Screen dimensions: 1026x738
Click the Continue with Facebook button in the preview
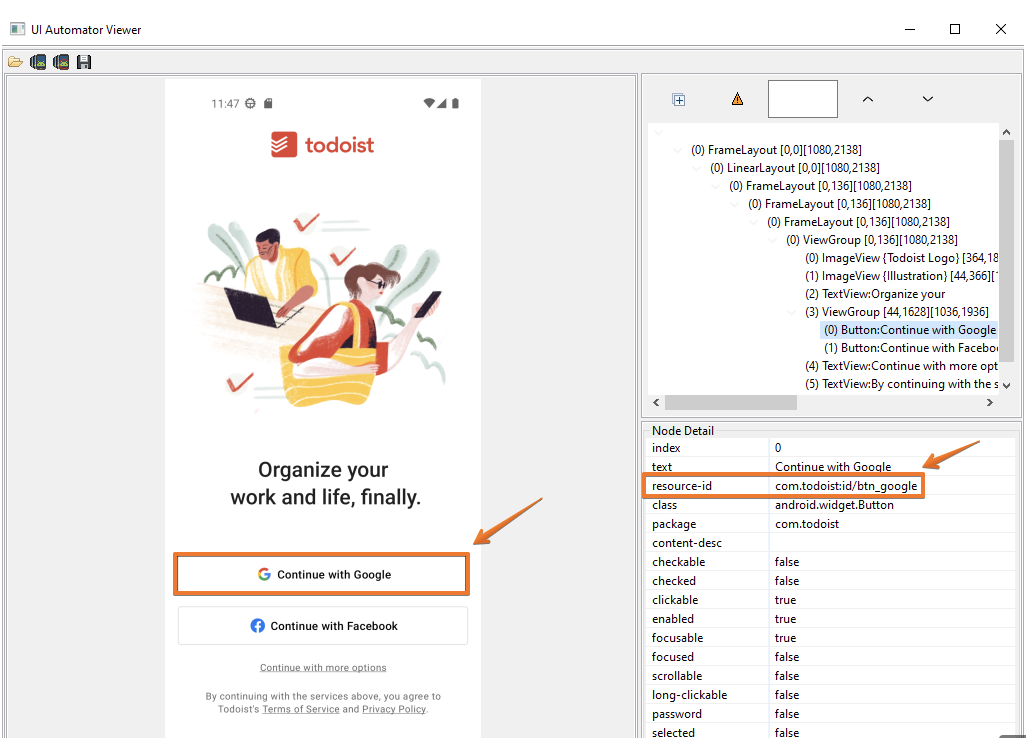(x=323, y=626)
